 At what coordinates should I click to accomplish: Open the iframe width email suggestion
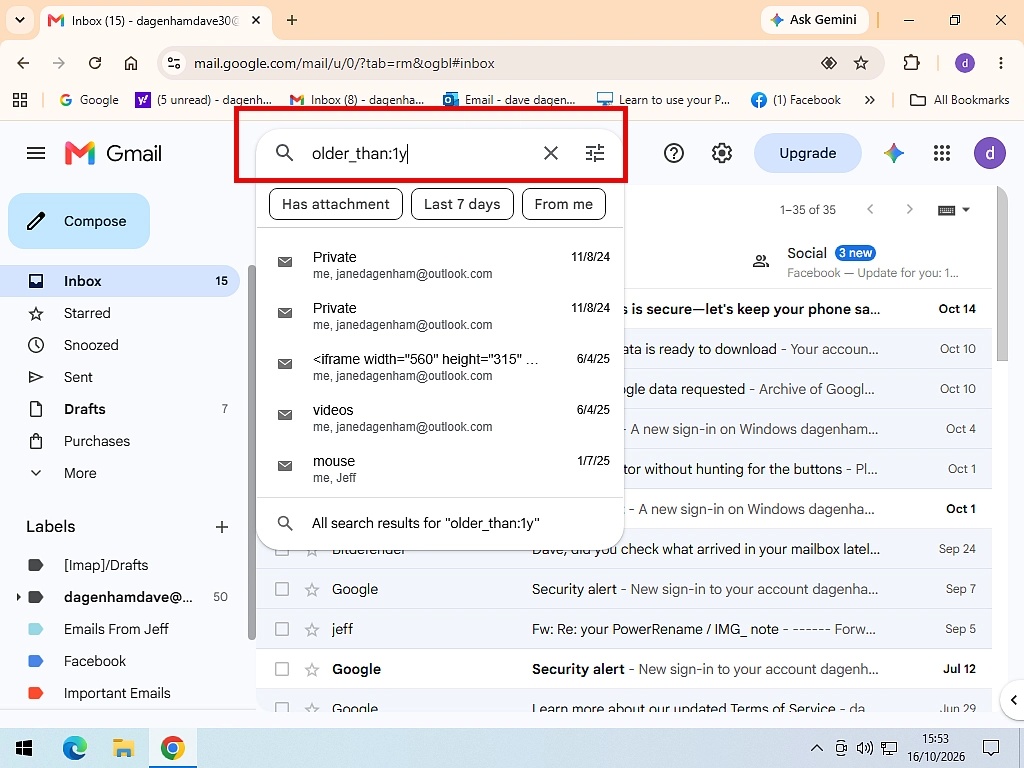[x=440, y=367]
